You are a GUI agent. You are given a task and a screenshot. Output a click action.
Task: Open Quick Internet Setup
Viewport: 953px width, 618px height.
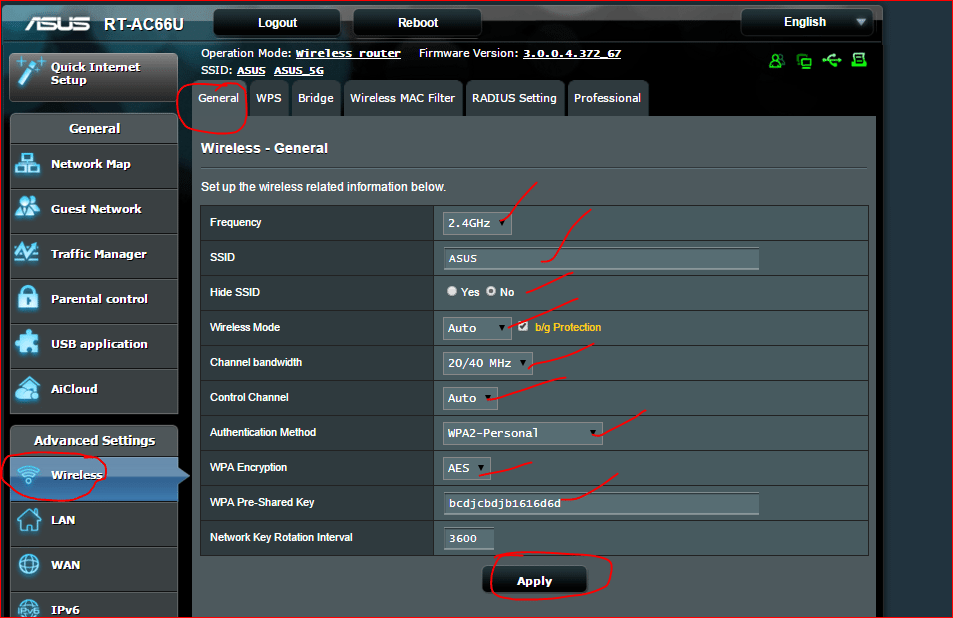[94, 76]
